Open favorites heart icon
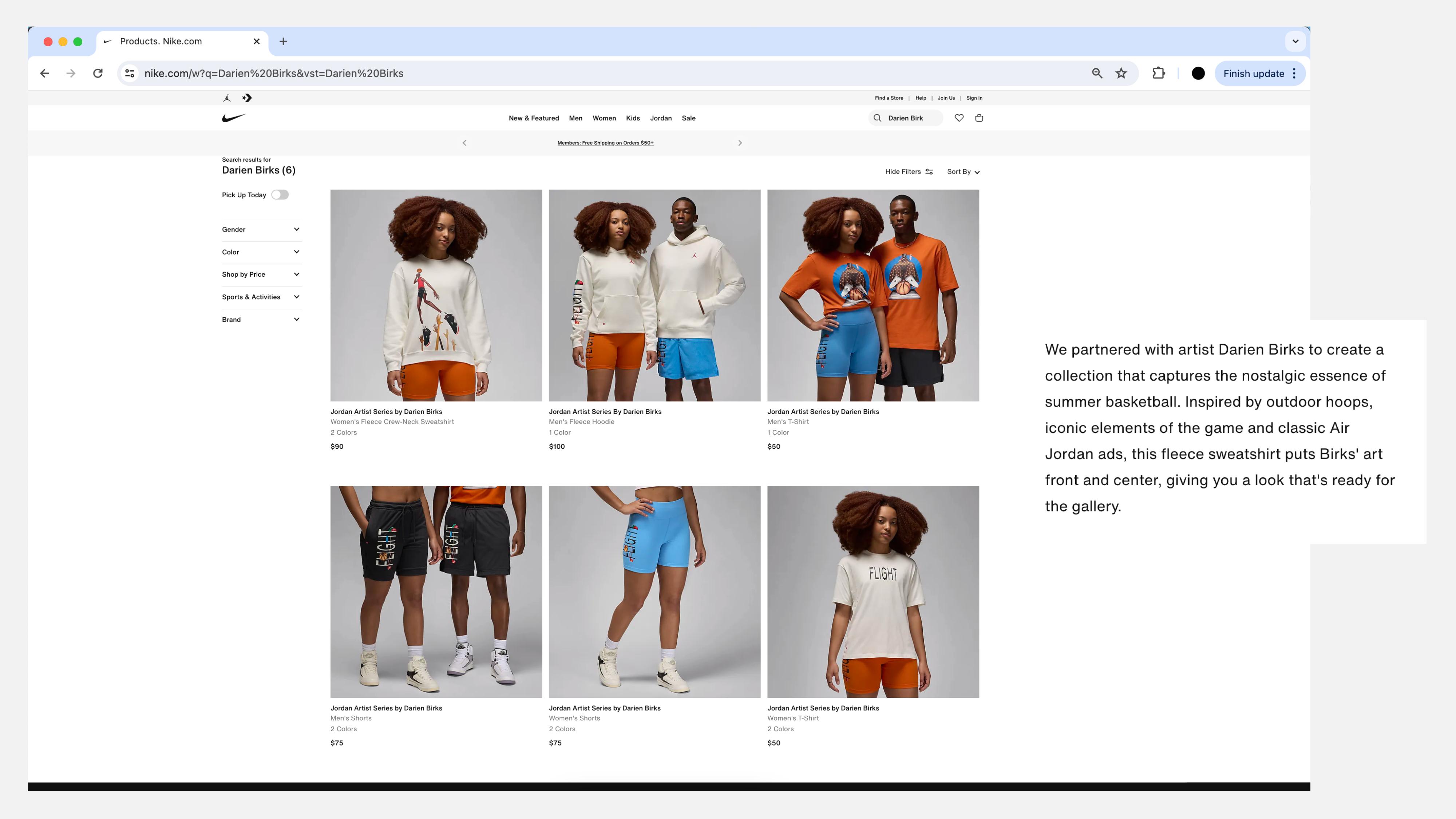This screenshot has width=1456, height=819. point(959,118)
